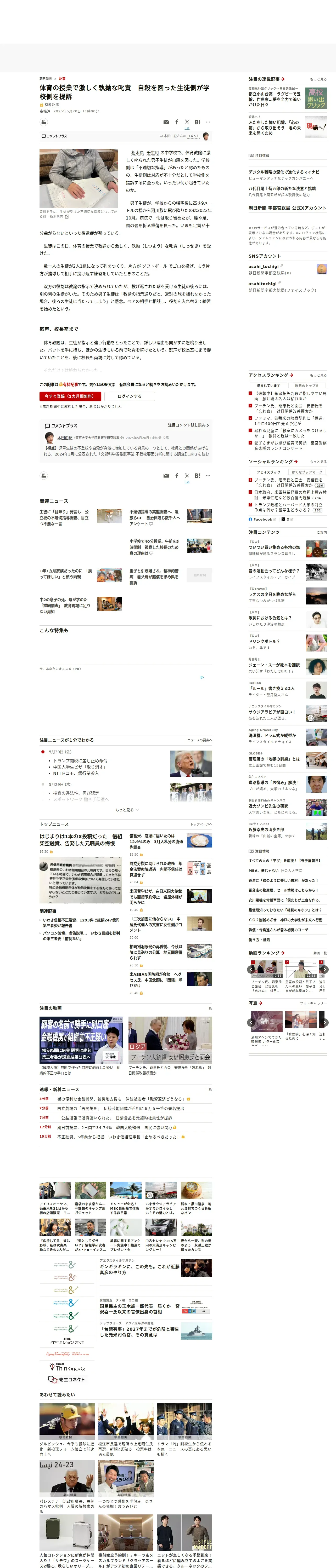Screen dimensions: 336x1568
Task: Advance 動画ランキング carousel with right arrow
Action: pyautogui.click(x=324, y=970)
